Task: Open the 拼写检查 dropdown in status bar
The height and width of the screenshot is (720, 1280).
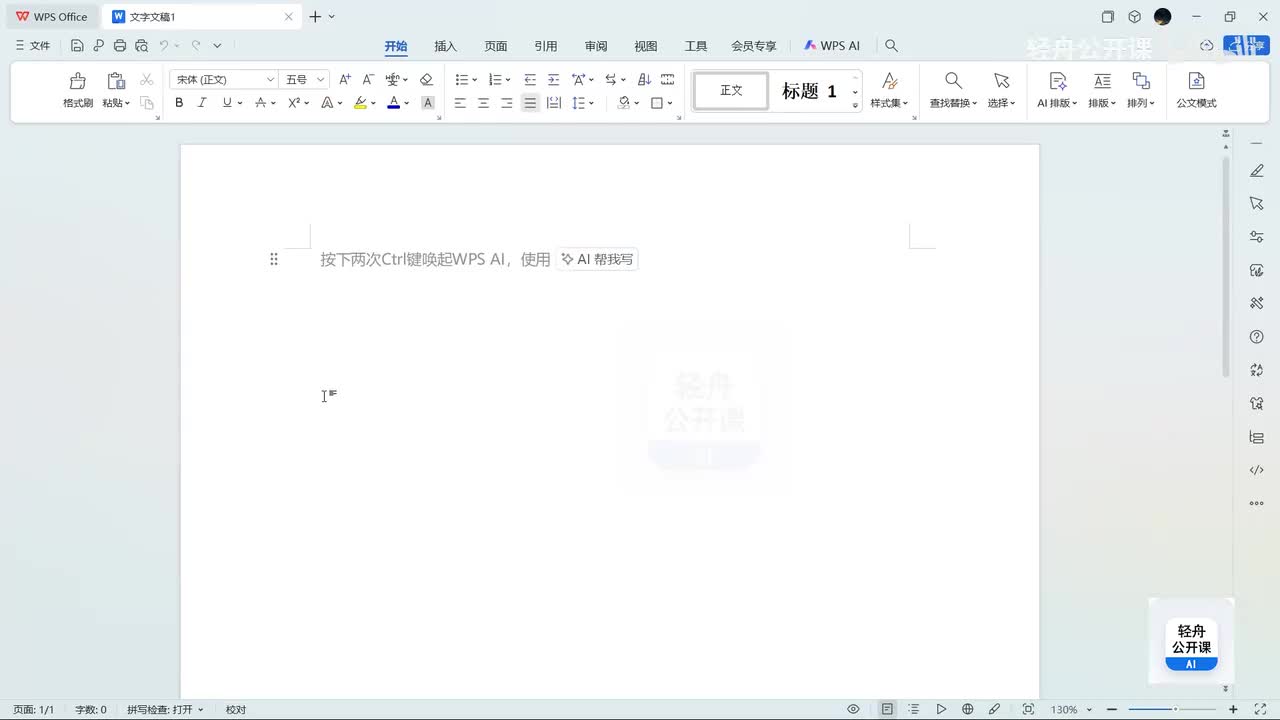Action: pos(165,709)
